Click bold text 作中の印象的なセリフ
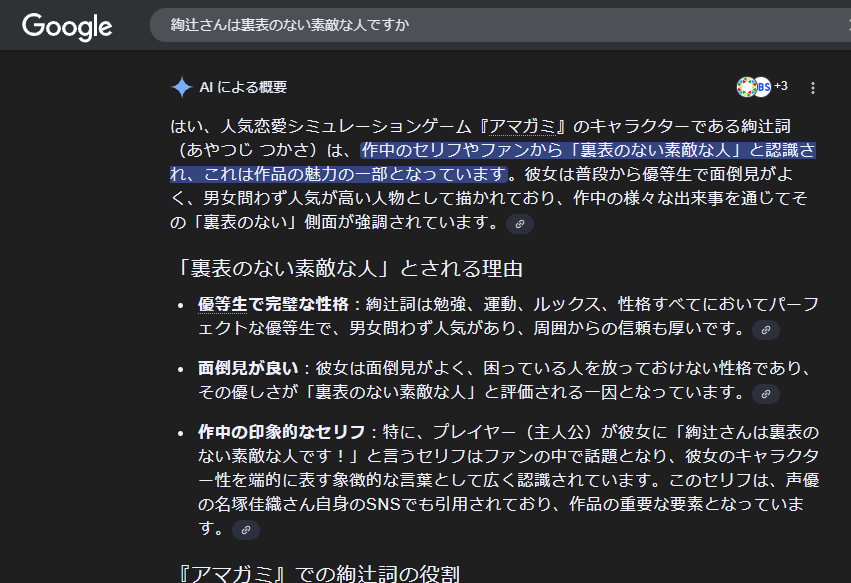This screenshot has width=851, height=583. pyautogui.click(x=281, y=432)
